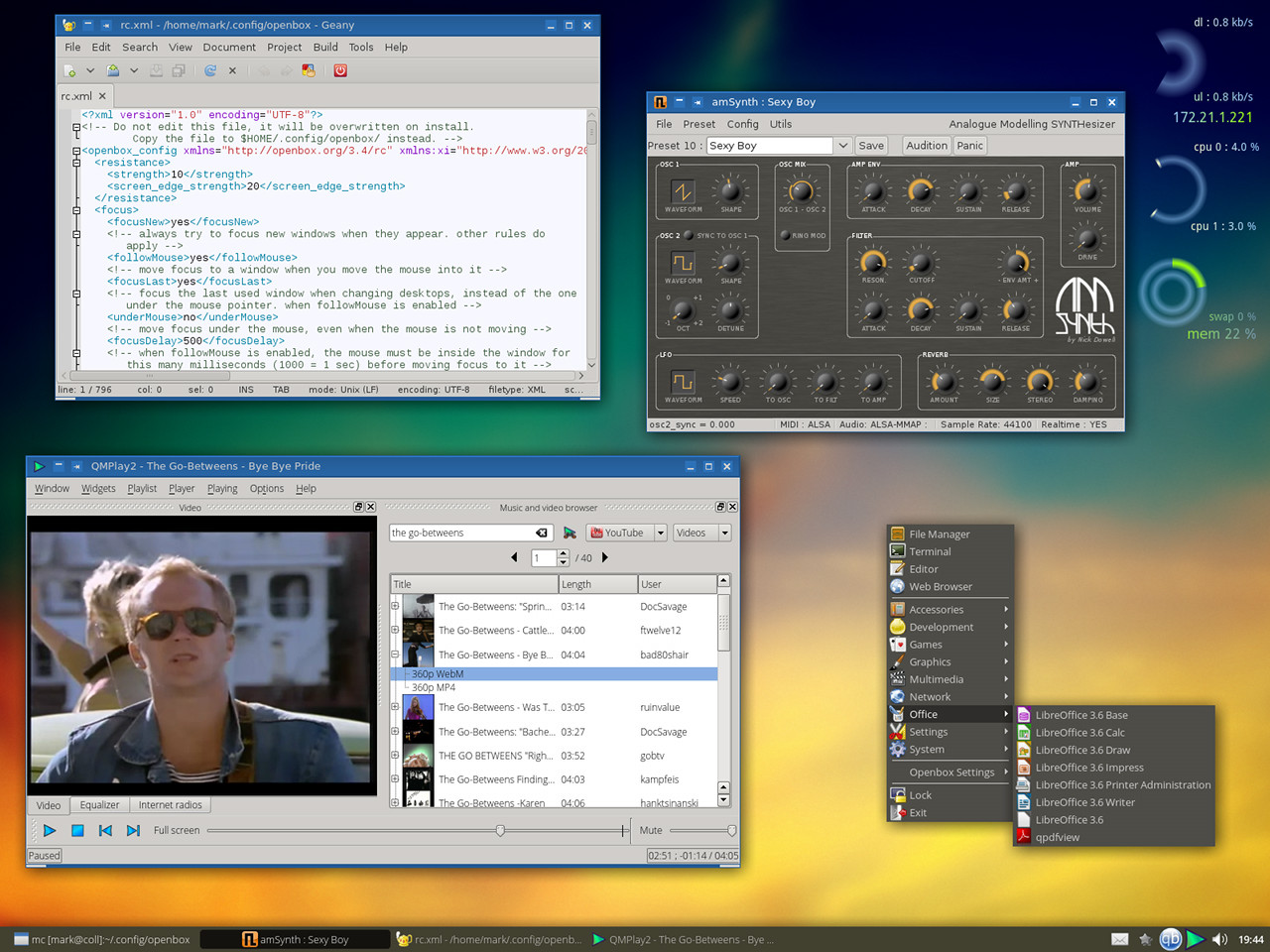Click the Panic button in amSynth

point(970,145)
